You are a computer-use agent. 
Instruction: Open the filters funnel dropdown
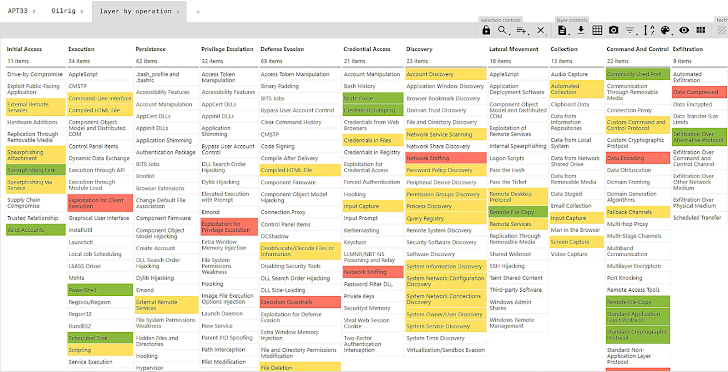[x=630, y=30]
